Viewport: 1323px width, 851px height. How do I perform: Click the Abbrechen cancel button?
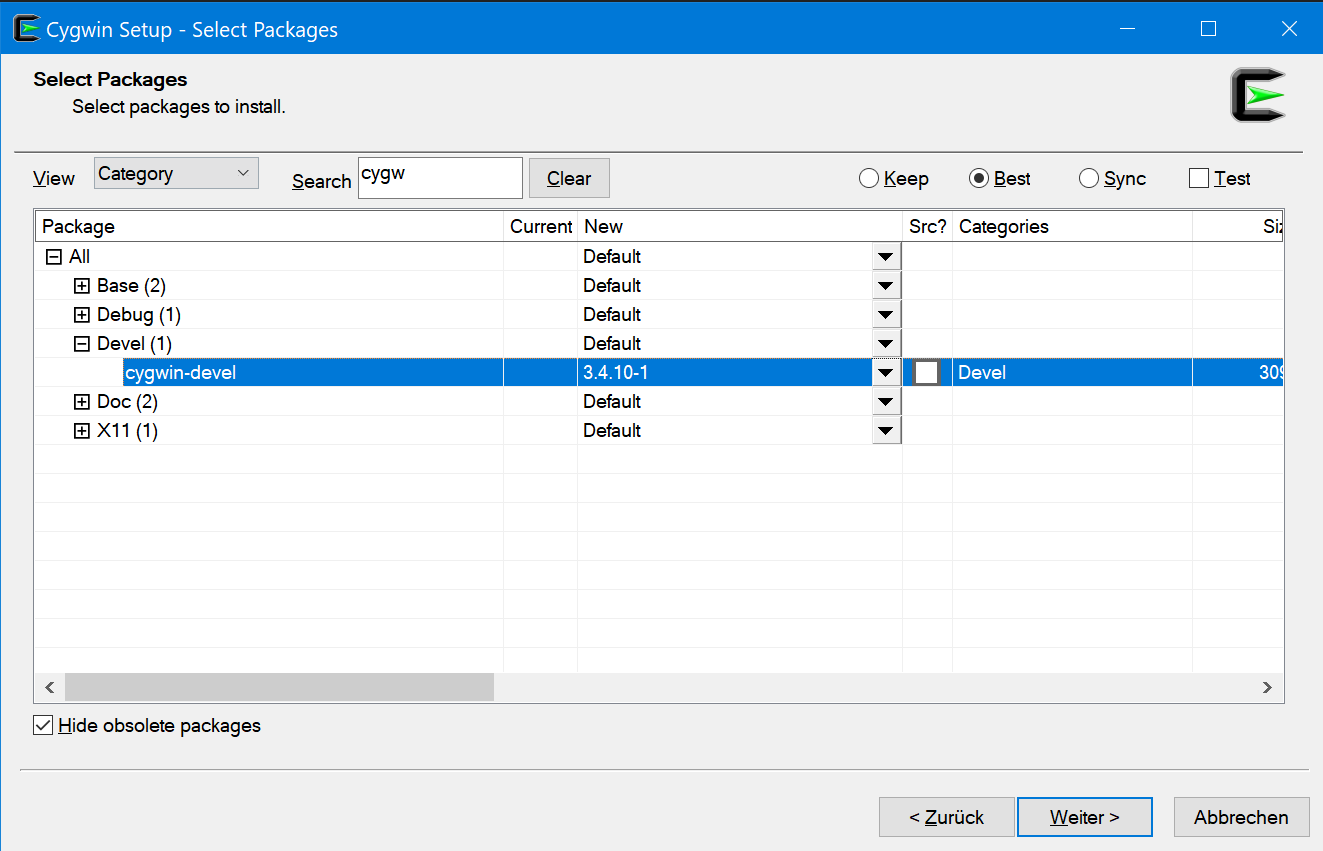[x=1241, y=817]
